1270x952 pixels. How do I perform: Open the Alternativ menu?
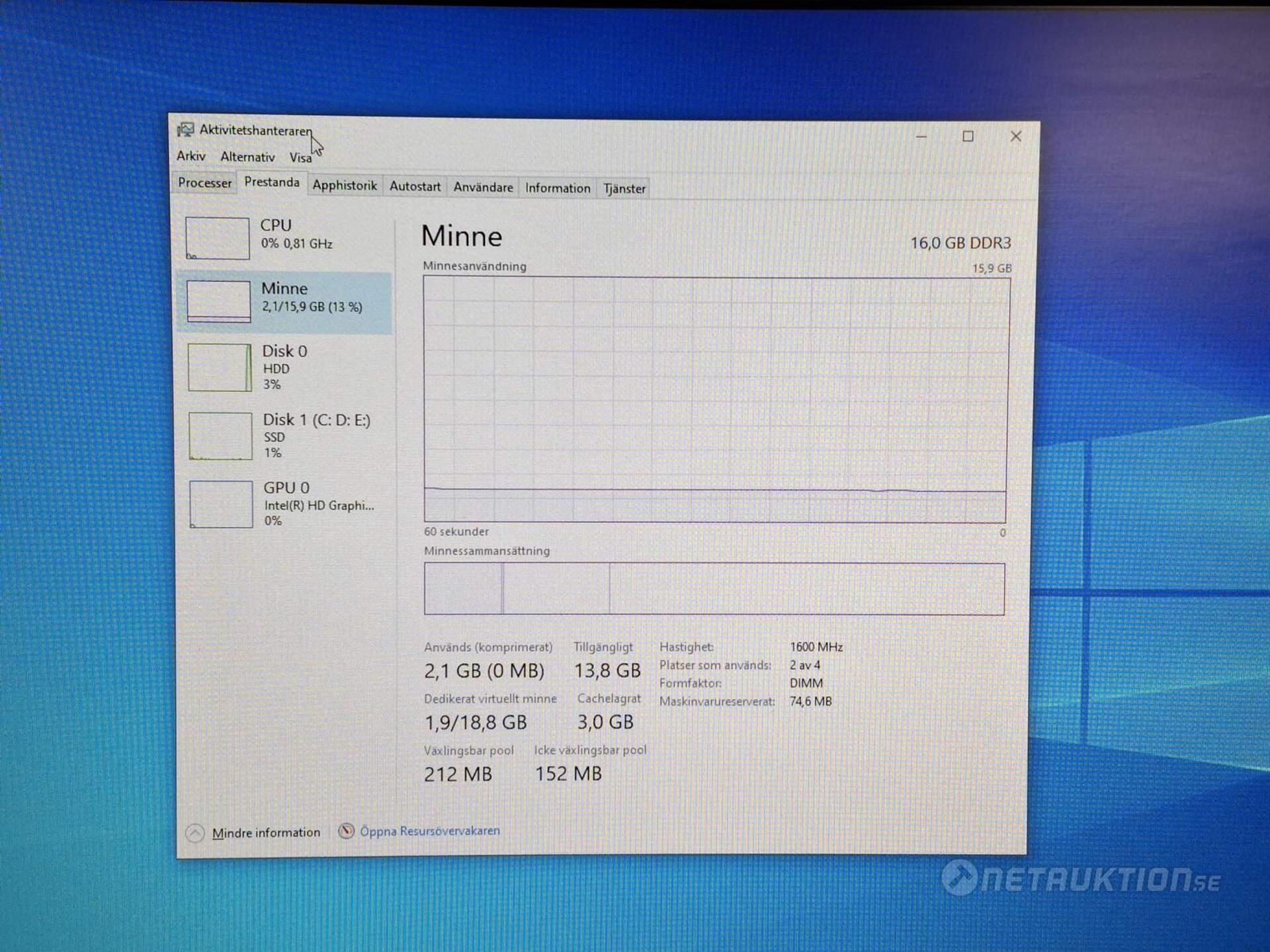click(247, 157)
